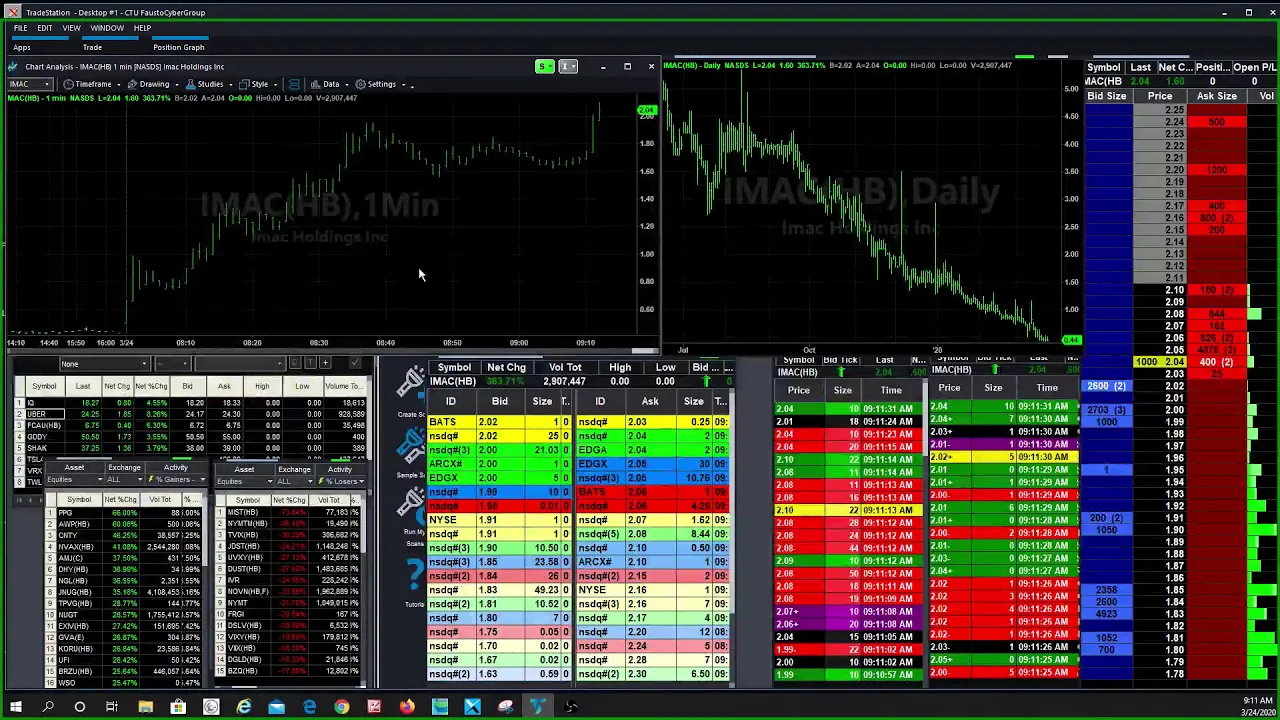
Task: Click the Style icon in chart toolbar
Action: point(243,84)
